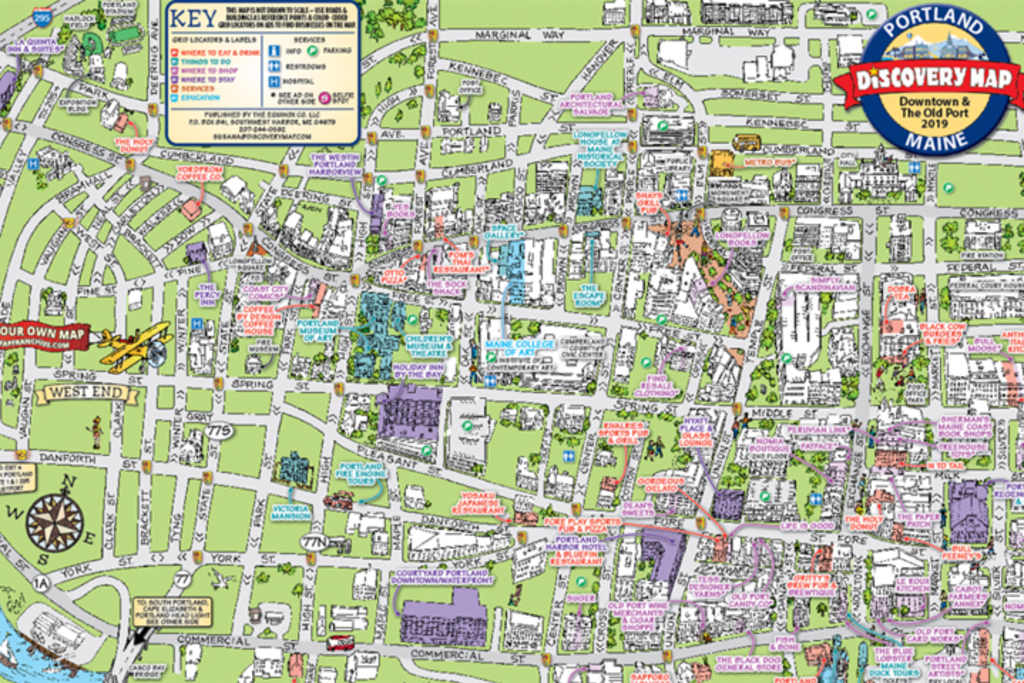Click the Info icon in the Key
This screenshot has width=1024, height=683.
tap(274, 50)
